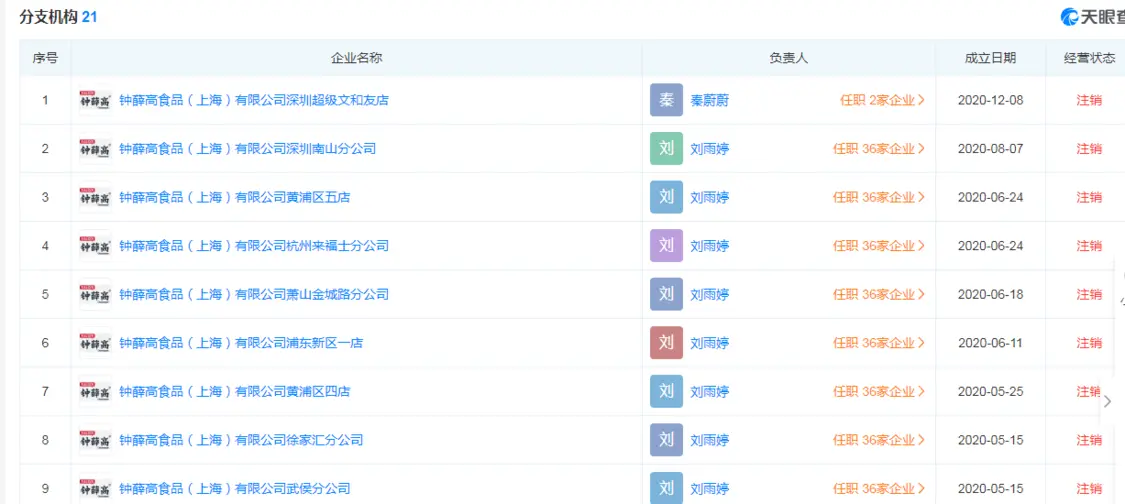
Task: Click the 注销 status in row 1
Action: point(1089,101)
